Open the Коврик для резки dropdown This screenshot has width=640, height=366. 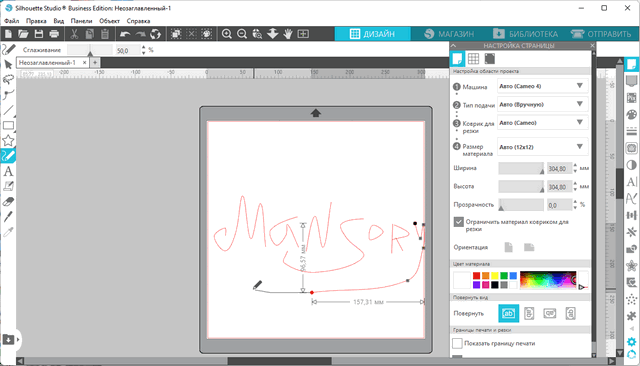542,122
